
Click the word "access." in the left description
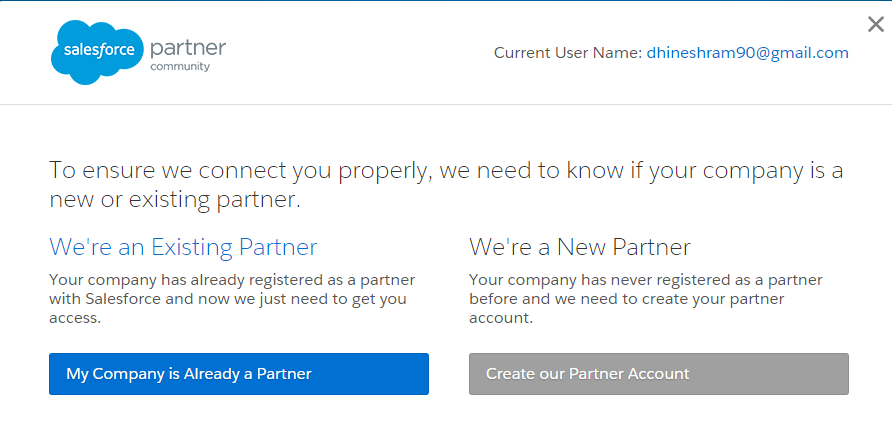coord(75,318)
